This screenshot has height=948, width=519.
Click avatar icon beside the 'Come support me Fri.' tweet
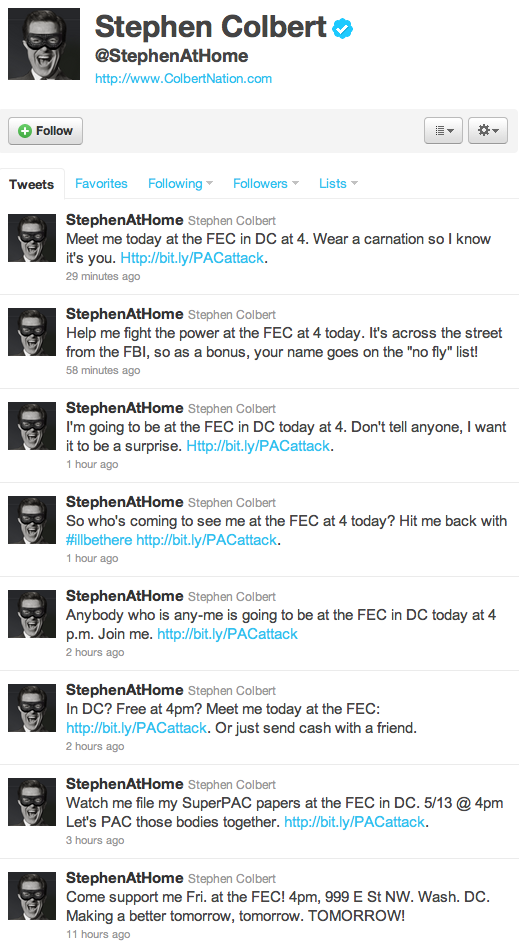coord(32,895)
